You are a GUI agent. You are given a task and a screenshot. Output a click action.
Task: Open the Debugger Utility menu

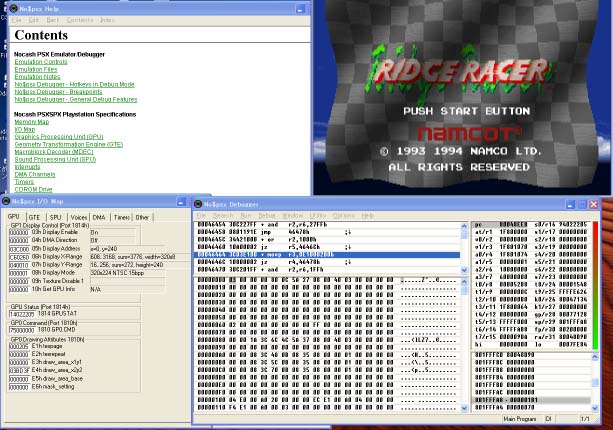[317, 215]
